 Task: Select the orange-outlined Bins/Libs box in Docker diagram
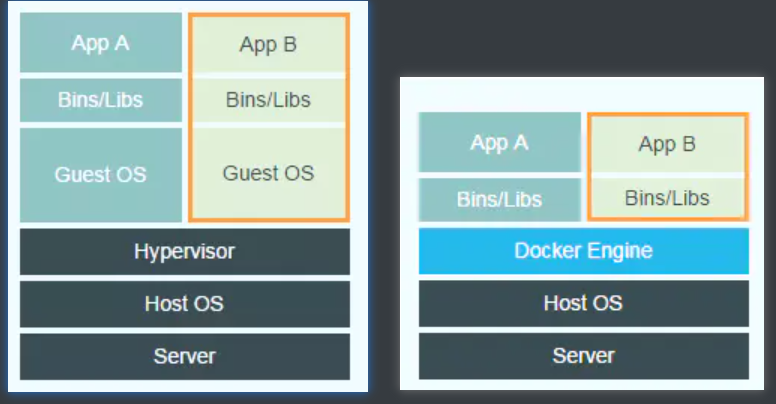coord(667,198)
